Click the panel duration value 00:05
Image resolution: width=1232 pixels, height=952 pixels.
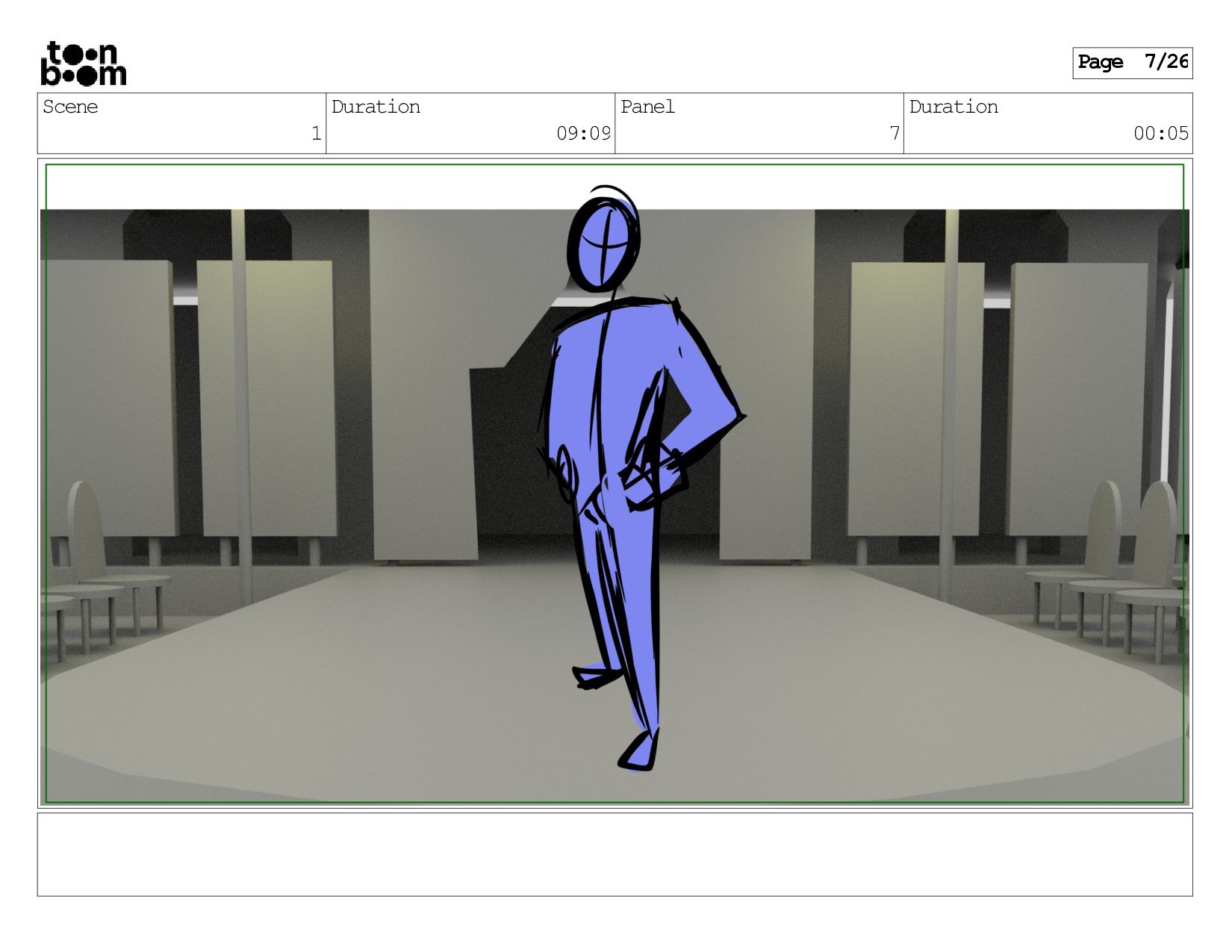click(1160, 134)
